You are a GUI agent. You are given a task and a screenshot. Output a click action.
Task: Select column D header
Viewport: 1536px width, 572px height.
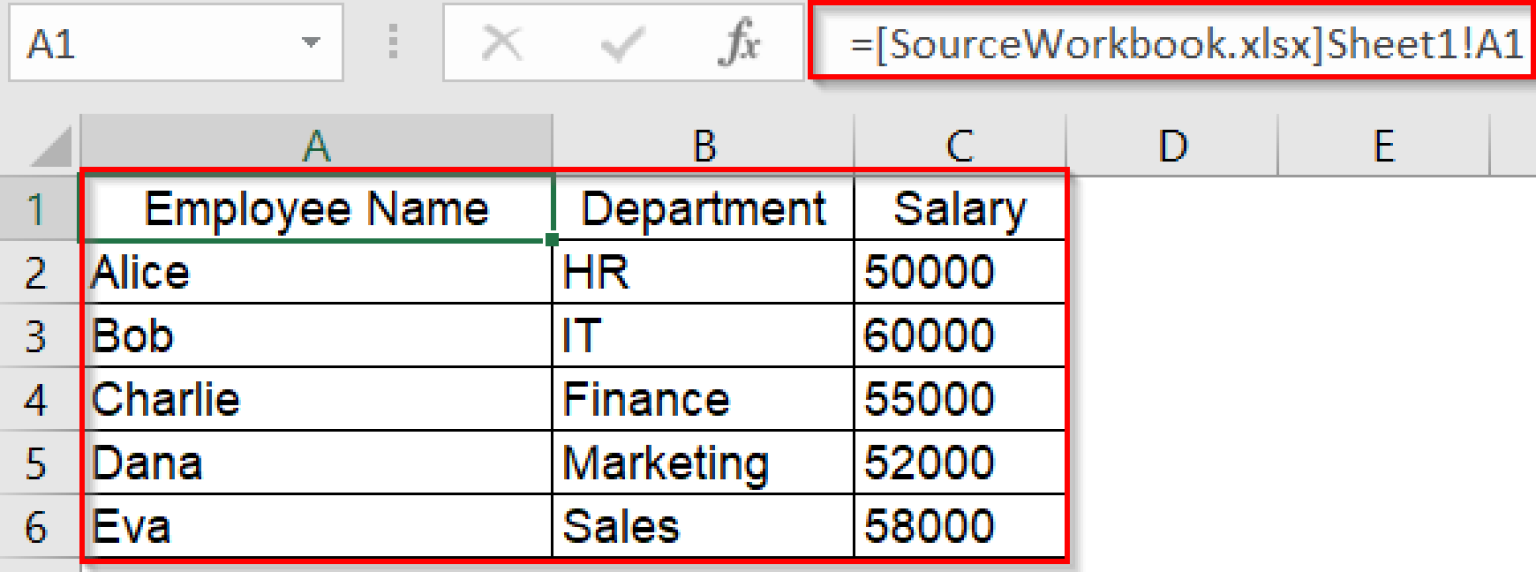point(1171,146)
